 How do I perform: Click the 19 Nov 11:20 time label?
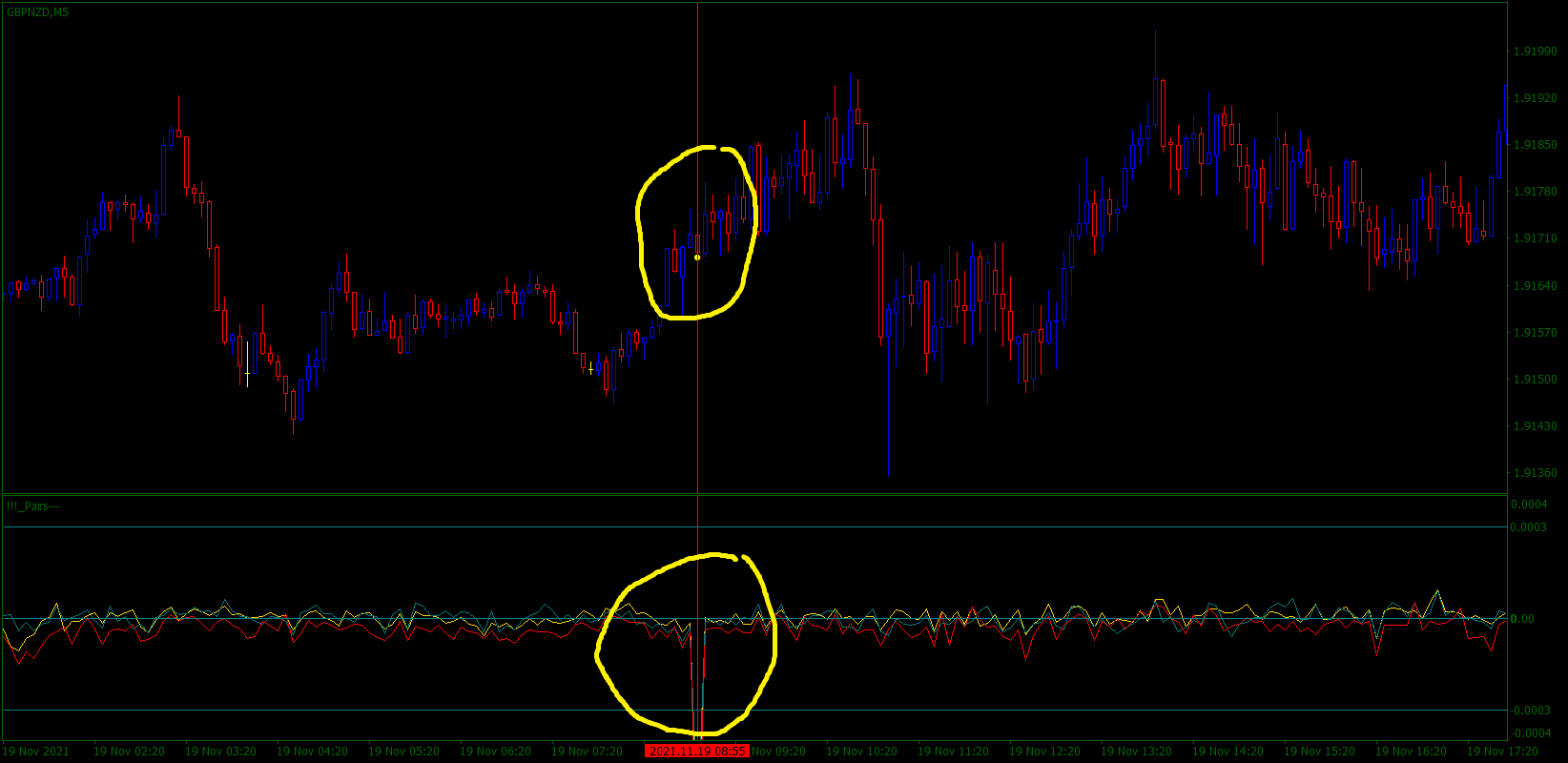click(953, 752)
